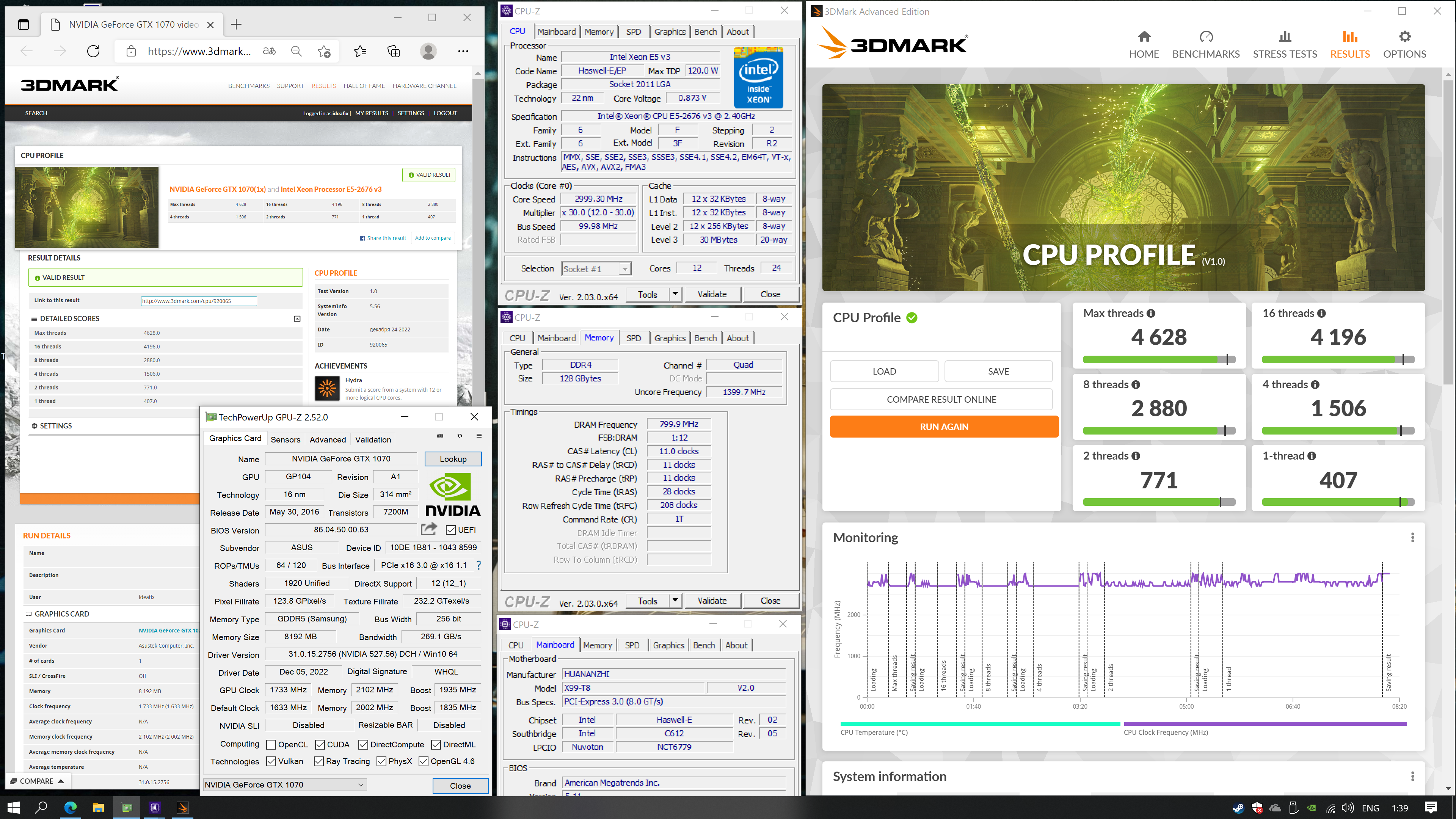Click Lookup button in GPU-Z
1456x819 pixels.
[453, 459]
